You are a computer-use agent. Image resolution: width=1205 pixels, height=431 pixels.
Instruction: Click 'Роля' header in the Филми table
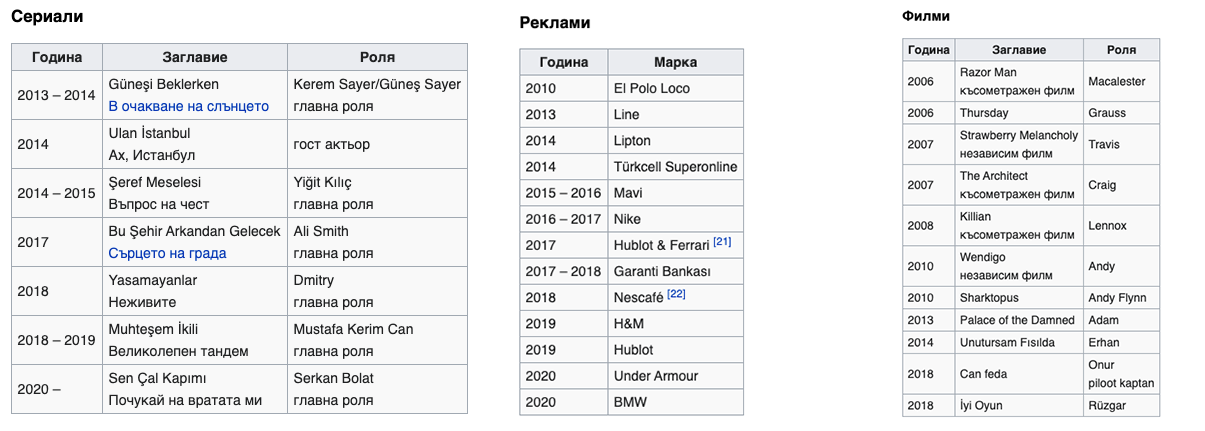pyautogui.click(x=1122, y=50)
